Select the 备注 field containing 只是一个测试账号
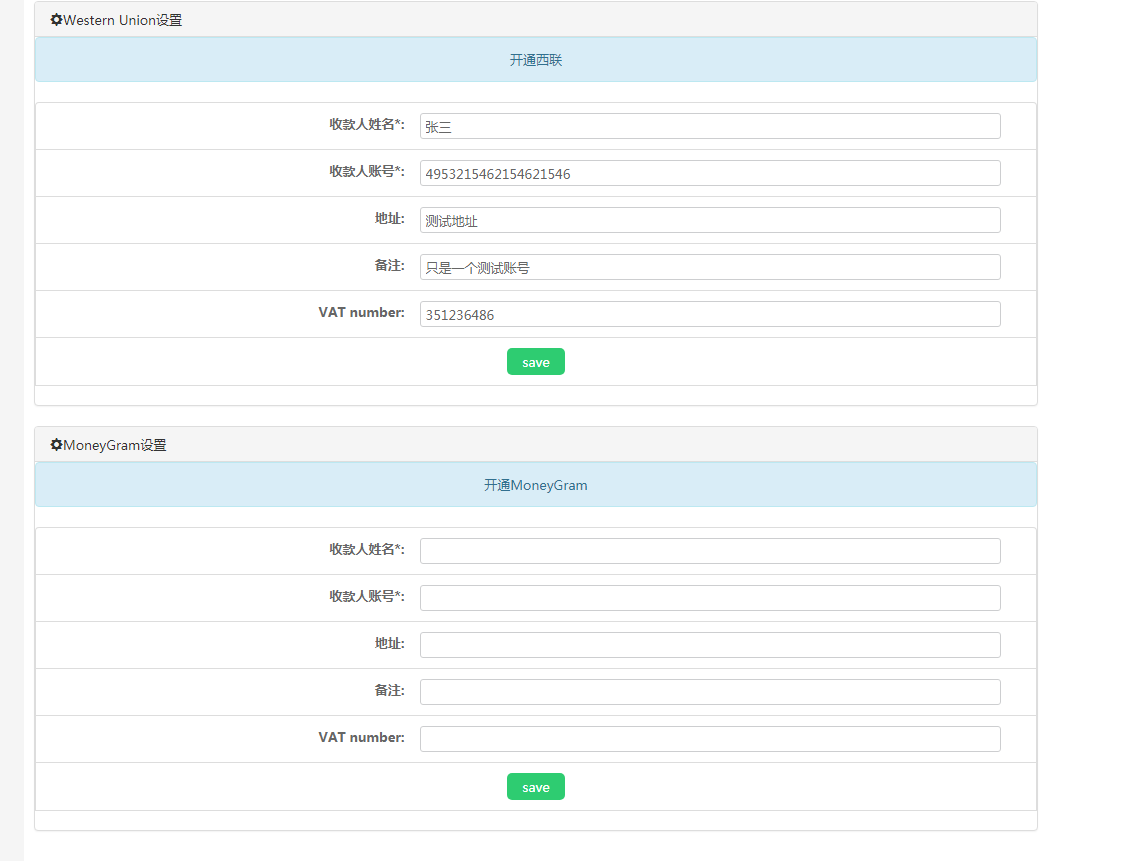This screenshot has height=861, width=1142. [709, 266]
